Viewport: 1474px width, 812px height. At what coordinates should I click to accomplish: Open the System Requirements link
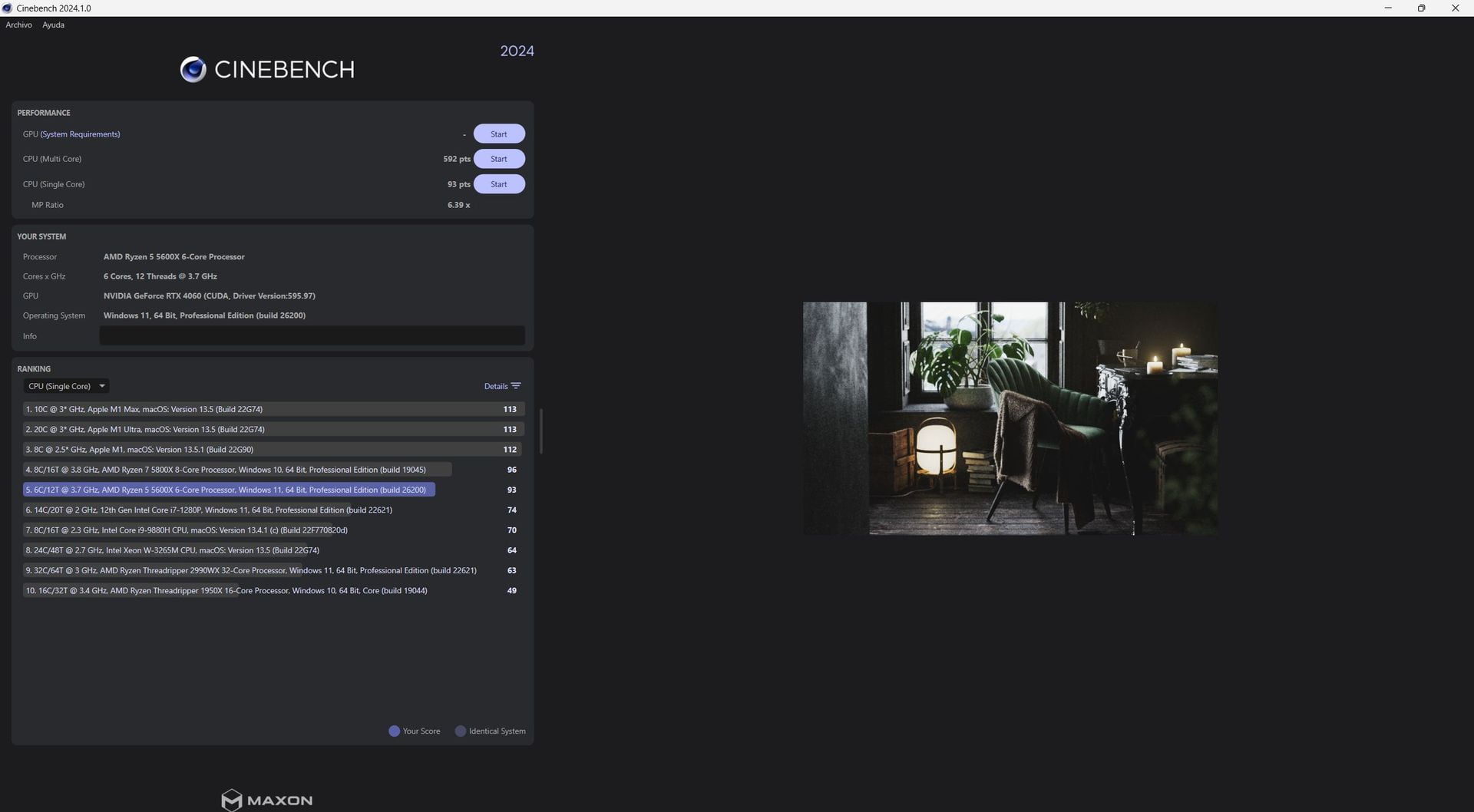tap(80, 134)
